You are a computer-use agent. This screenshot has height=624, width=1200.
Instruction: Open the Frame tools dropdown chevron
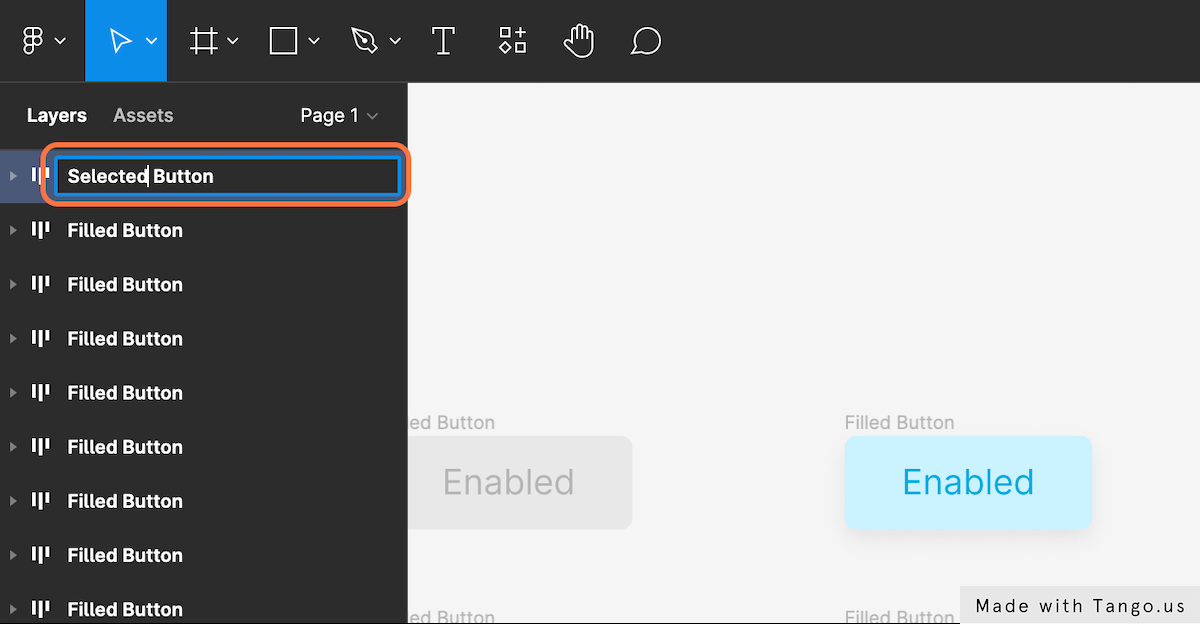pos(233,41)
